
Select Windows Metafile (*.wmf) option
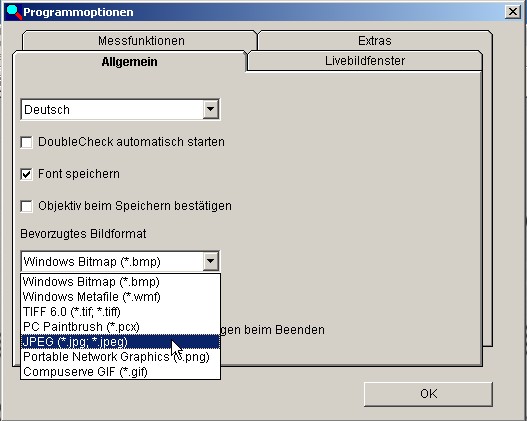[x=120, y=297]
